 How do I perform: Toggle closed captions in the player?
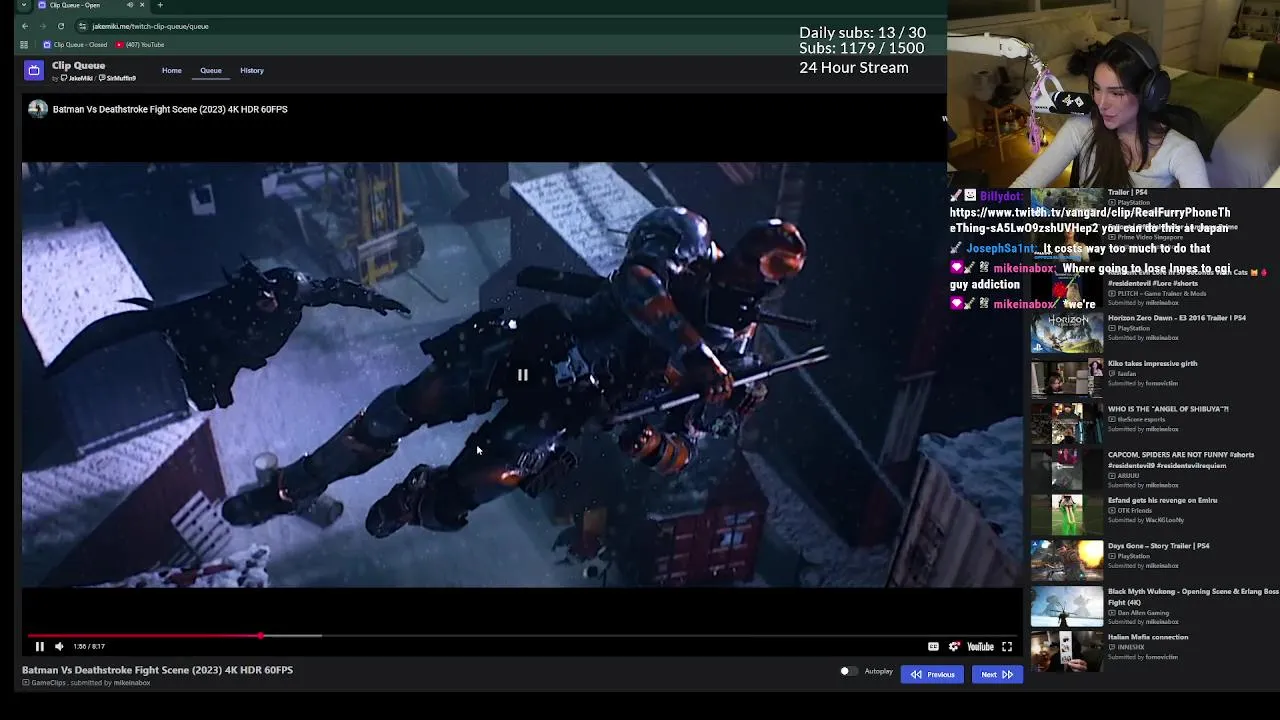(933, 646)
